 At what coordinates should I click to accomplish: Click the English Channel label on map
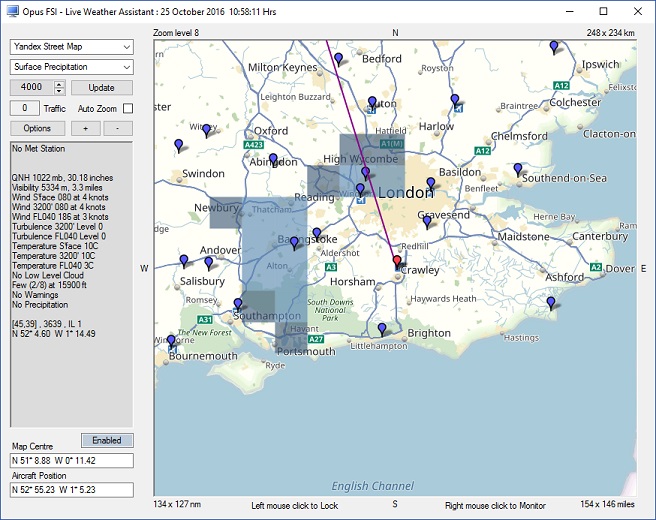tap(372, 486)
